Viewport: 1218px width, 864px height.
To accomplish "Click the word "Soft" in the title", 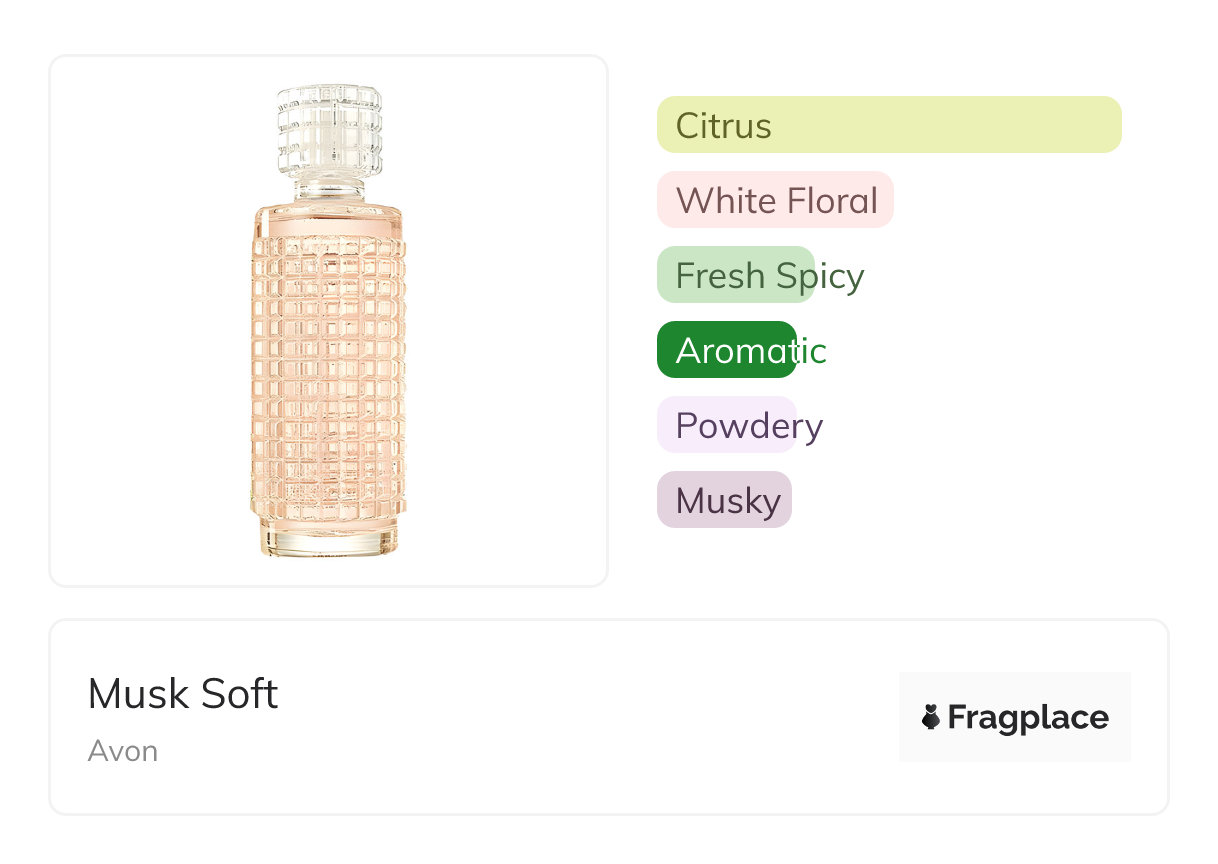I will point(240,693).
